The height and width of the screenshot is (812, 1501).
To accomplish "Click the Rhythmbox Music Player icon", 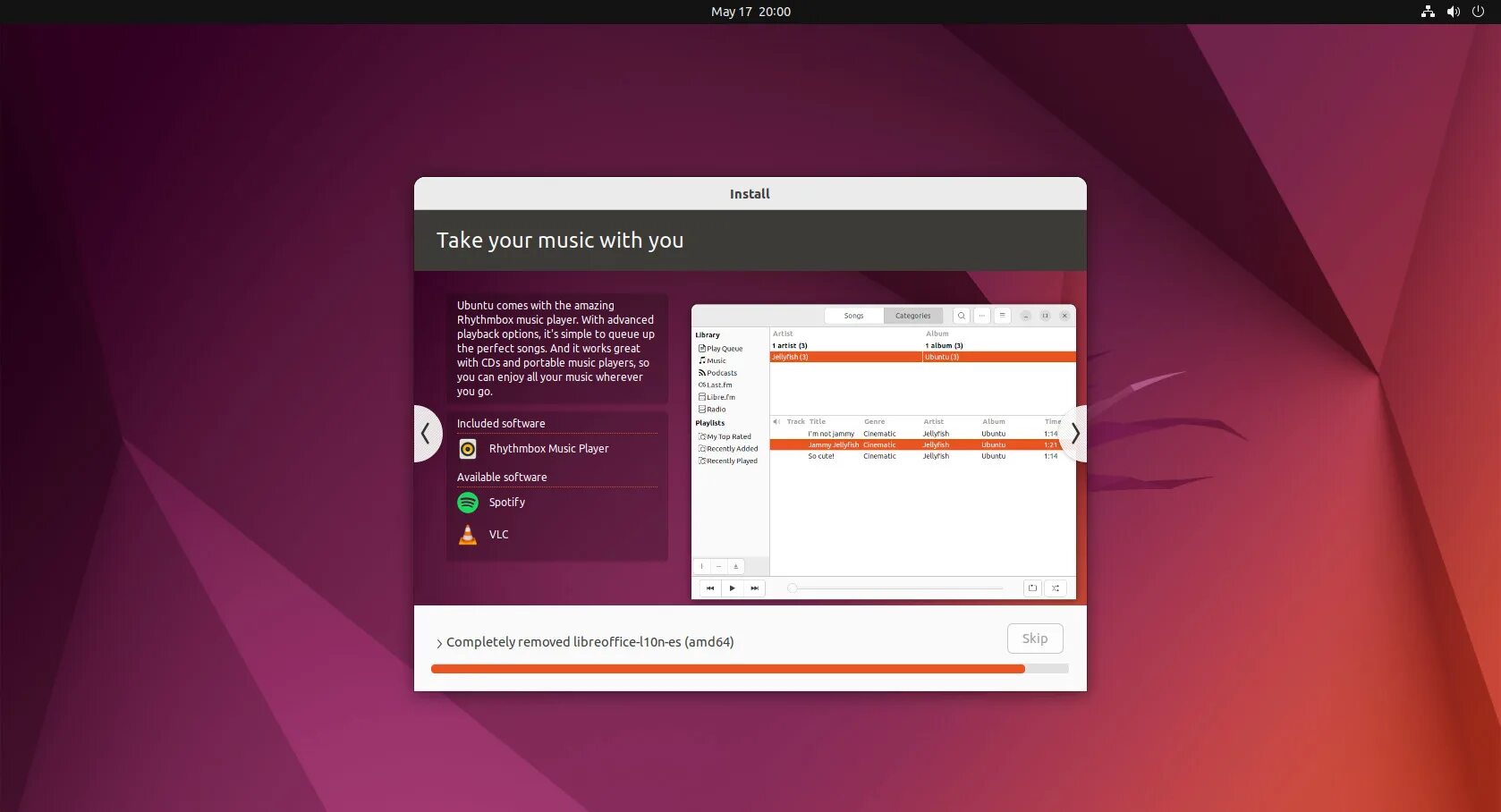I will pyautogui.click(x=468, y=449).
